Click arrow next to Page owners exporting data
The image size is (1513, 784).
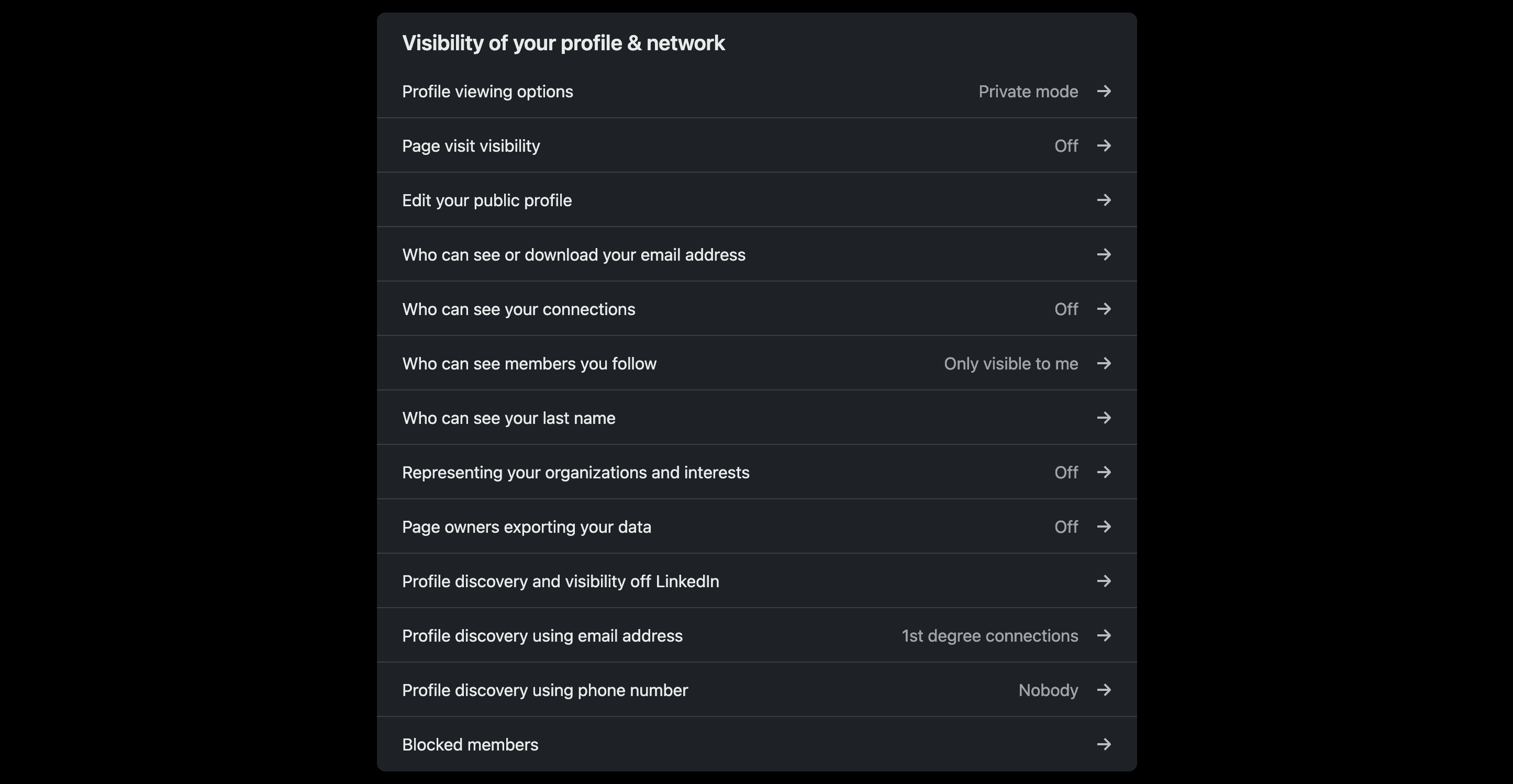[x=1104, y=526]
